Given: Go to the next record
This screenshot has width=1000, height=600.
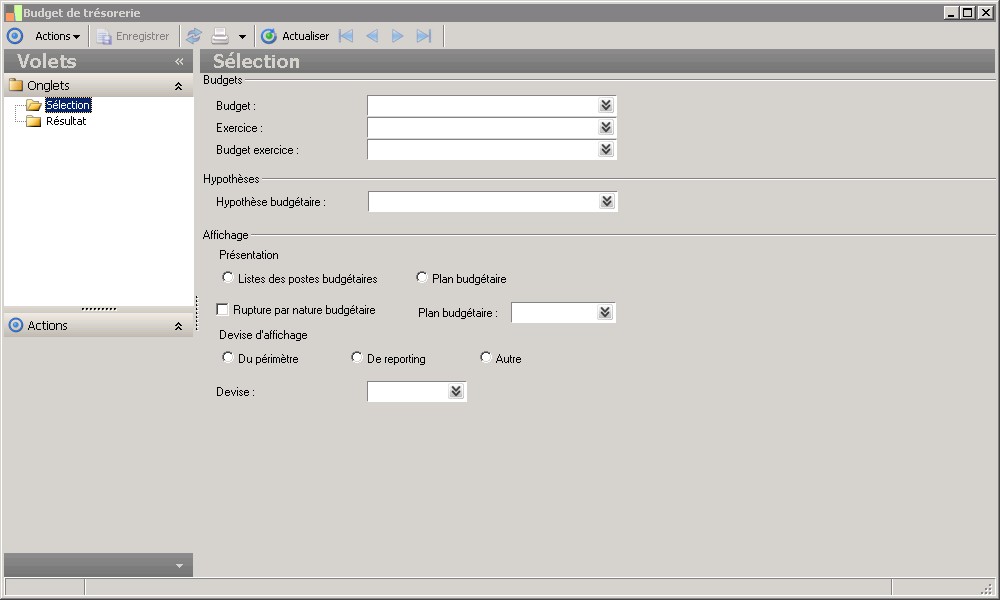Looking at the screenshot, I should coord(397,36).
